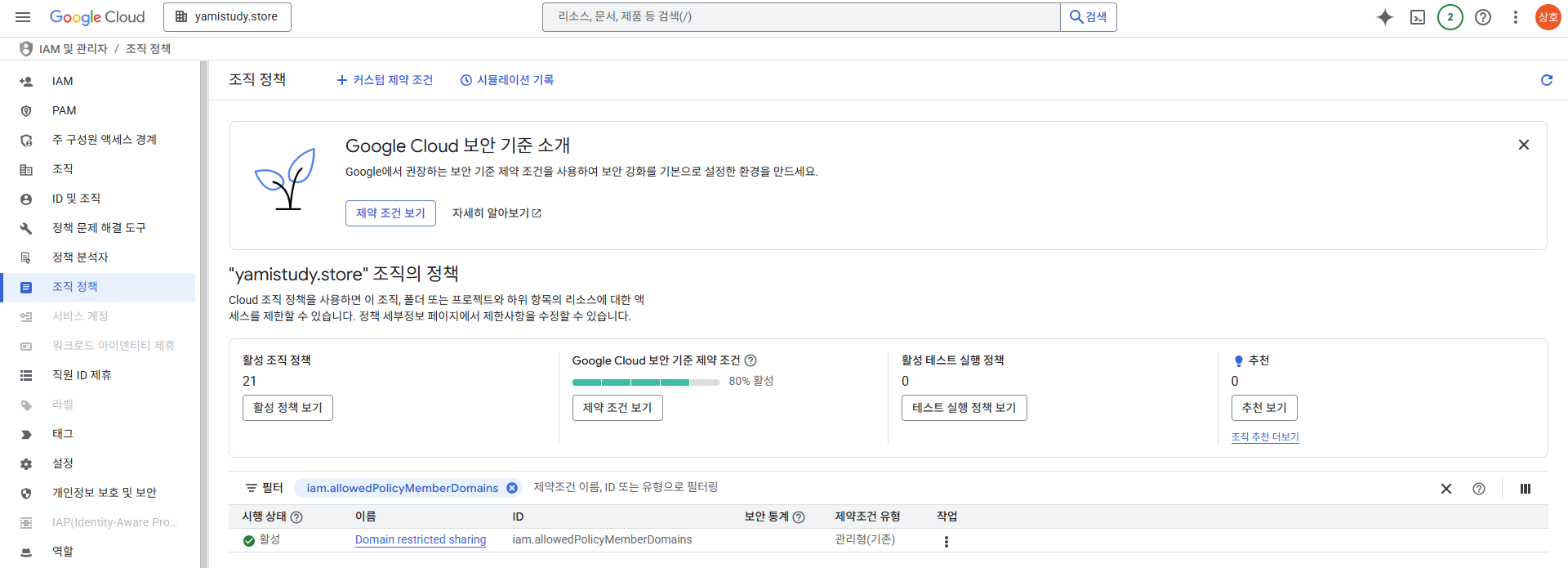This screenshot has height=568, width=1568.
Task: Open the account avatar menu
Action: pyautogui.click(x=1548, y=17)
